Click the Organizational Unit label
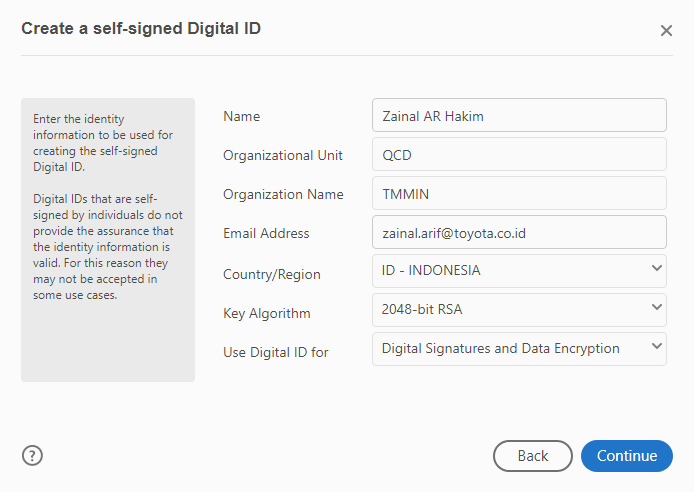This screenshot has height=492, width=694. coord(283,155)
